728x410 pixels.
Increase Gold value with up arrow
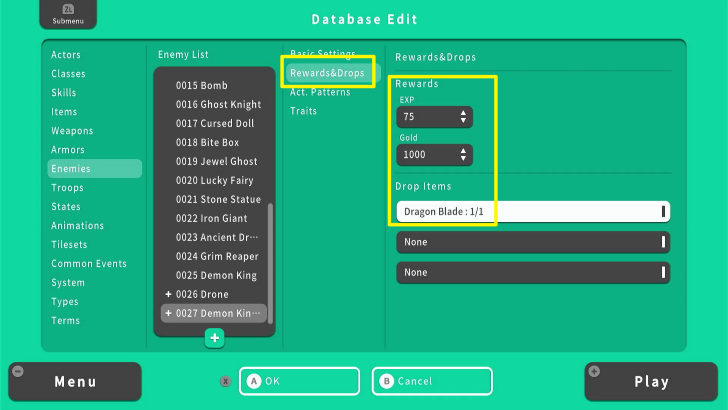click(x=463, y=151)
